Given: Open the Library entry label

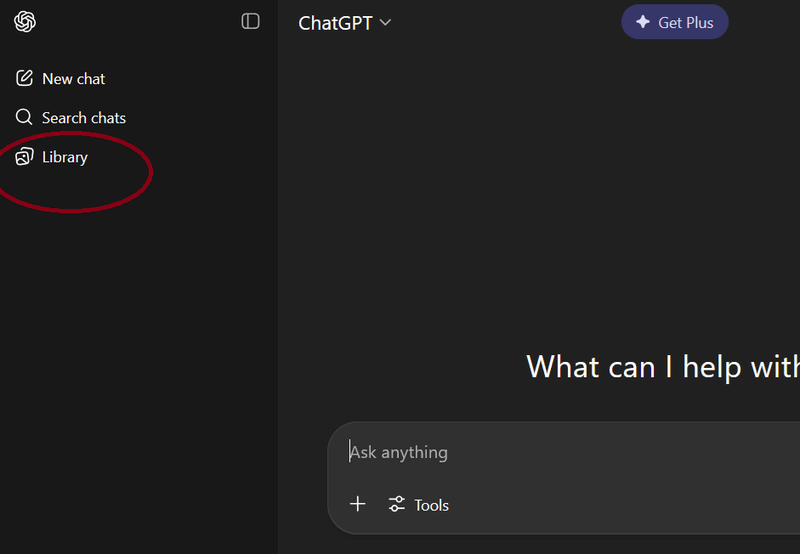Looking at the screenshot, I should click(x=65, y=157).
